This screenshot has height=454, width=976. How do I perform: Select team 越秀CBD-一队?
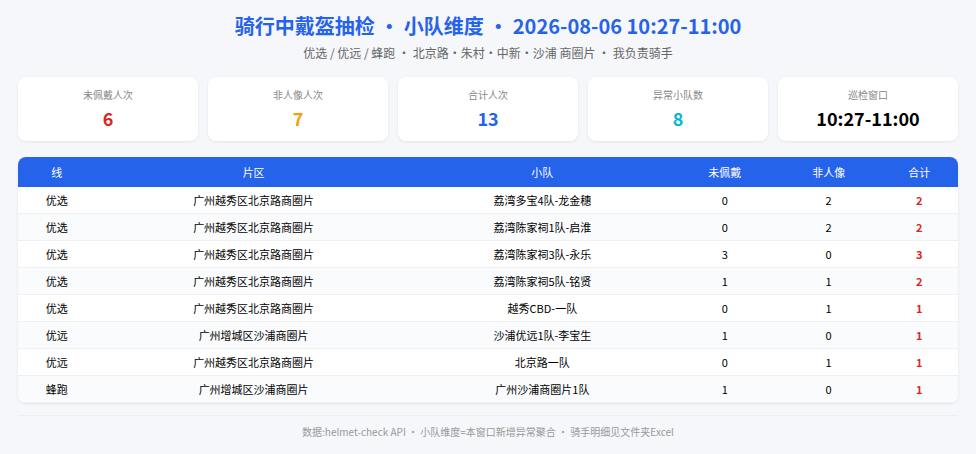click(542, 309)
